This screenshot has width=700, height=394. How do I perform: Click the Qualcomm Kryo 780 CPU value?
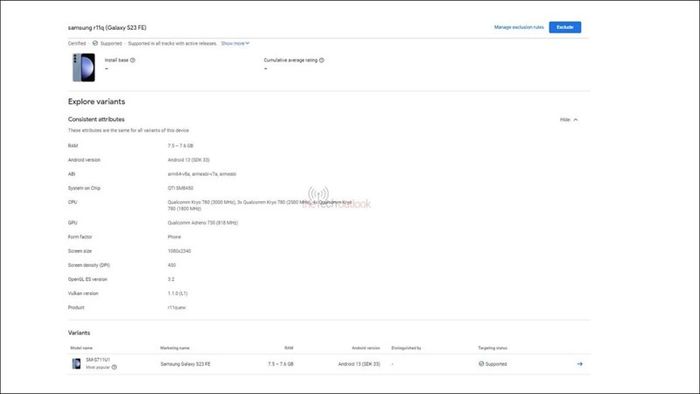tap(260, 205)
